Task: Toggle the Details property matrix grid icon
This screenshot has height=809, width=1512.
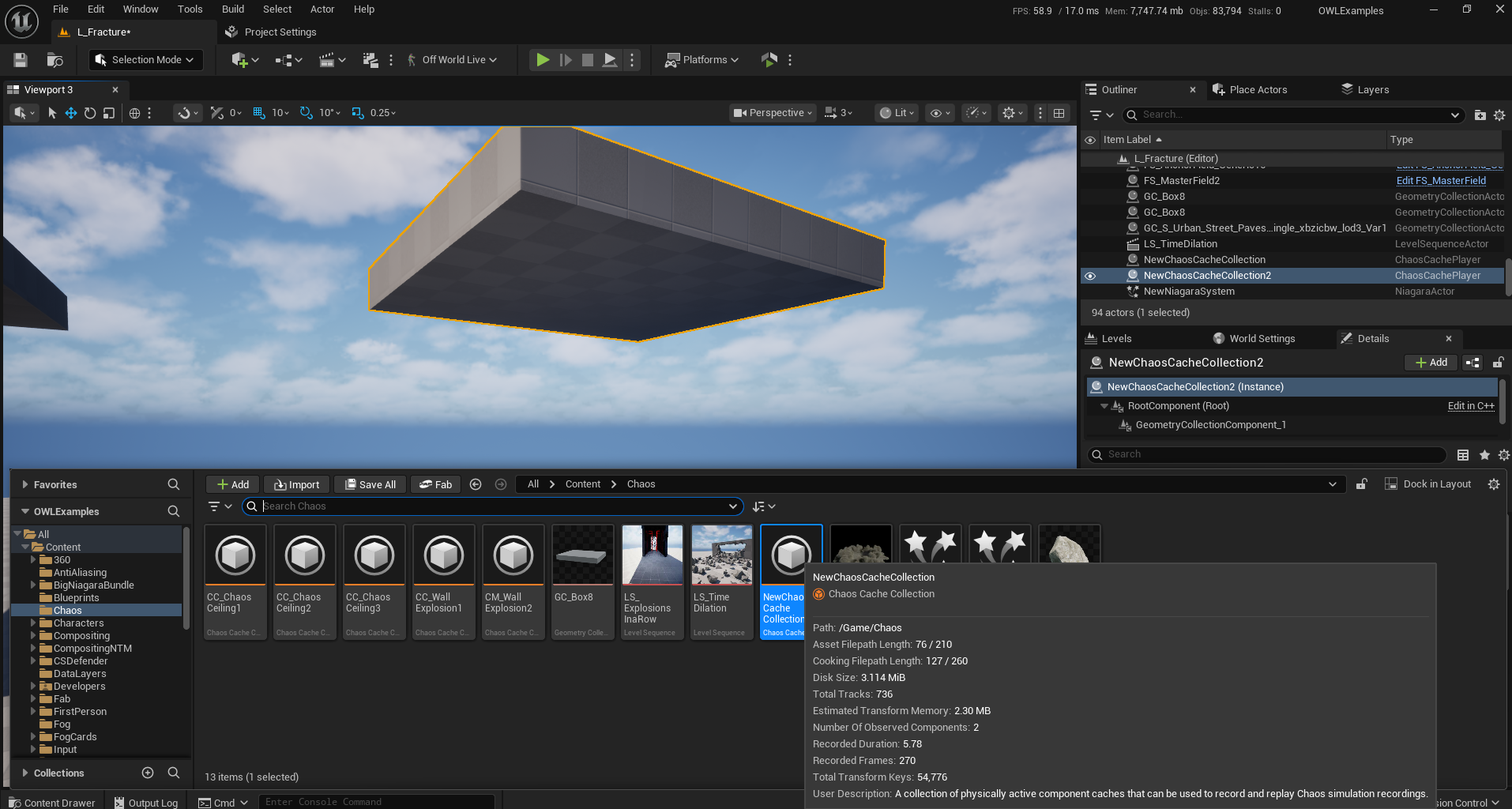Action: 1463,455
